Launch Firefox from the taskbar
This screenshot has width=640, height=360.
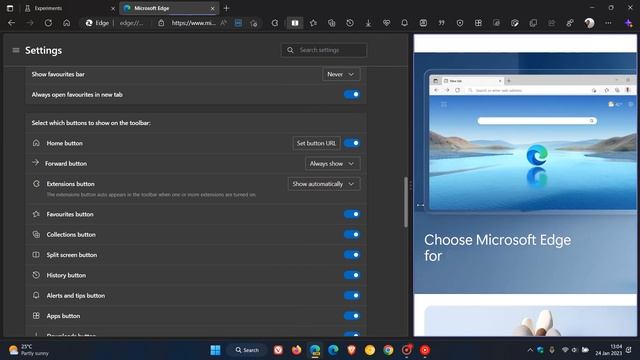point(297,350)
